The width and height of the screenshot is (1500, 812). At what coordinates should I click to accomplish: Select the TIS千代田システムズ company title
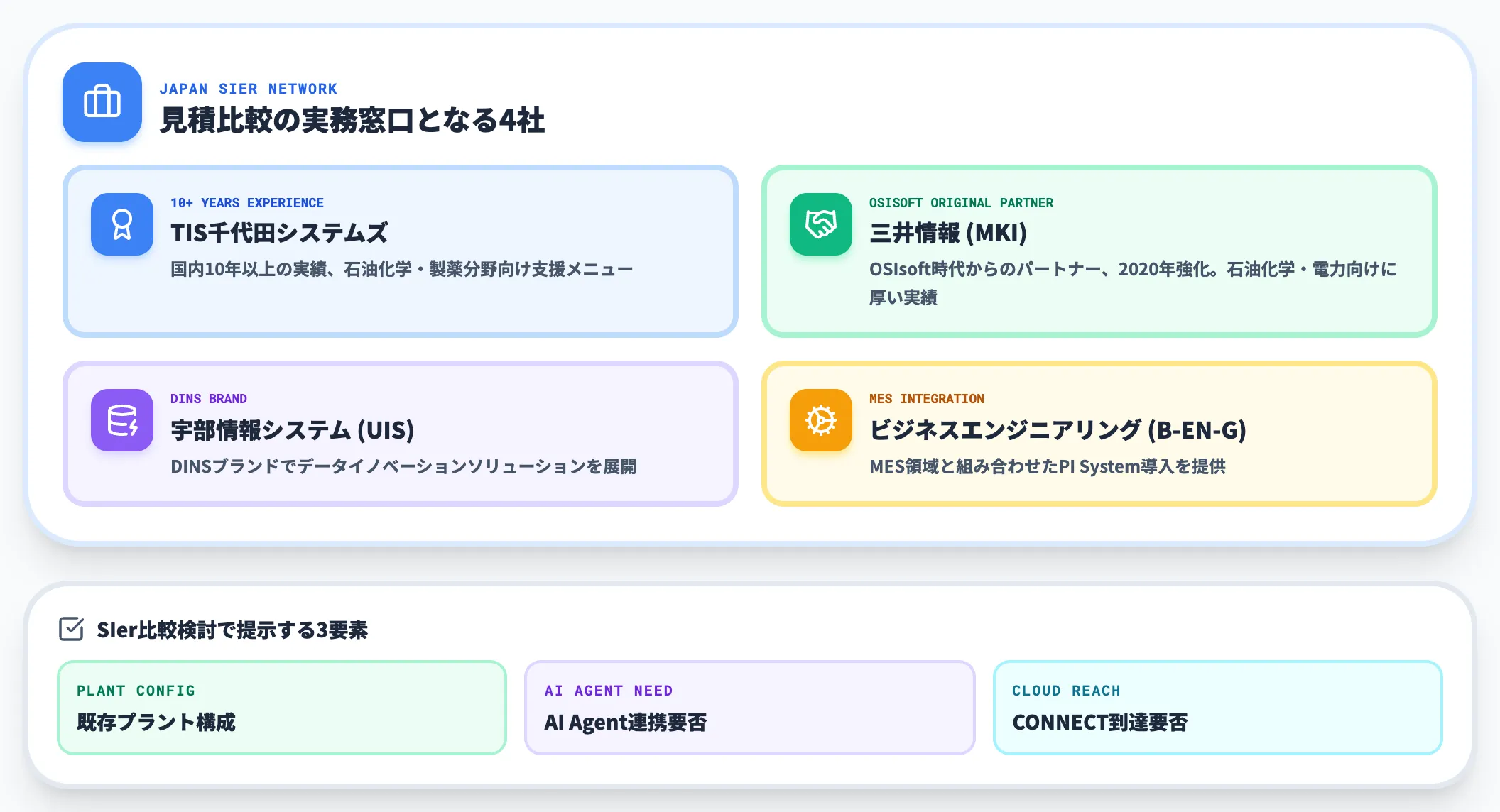[x=279, y=233]
